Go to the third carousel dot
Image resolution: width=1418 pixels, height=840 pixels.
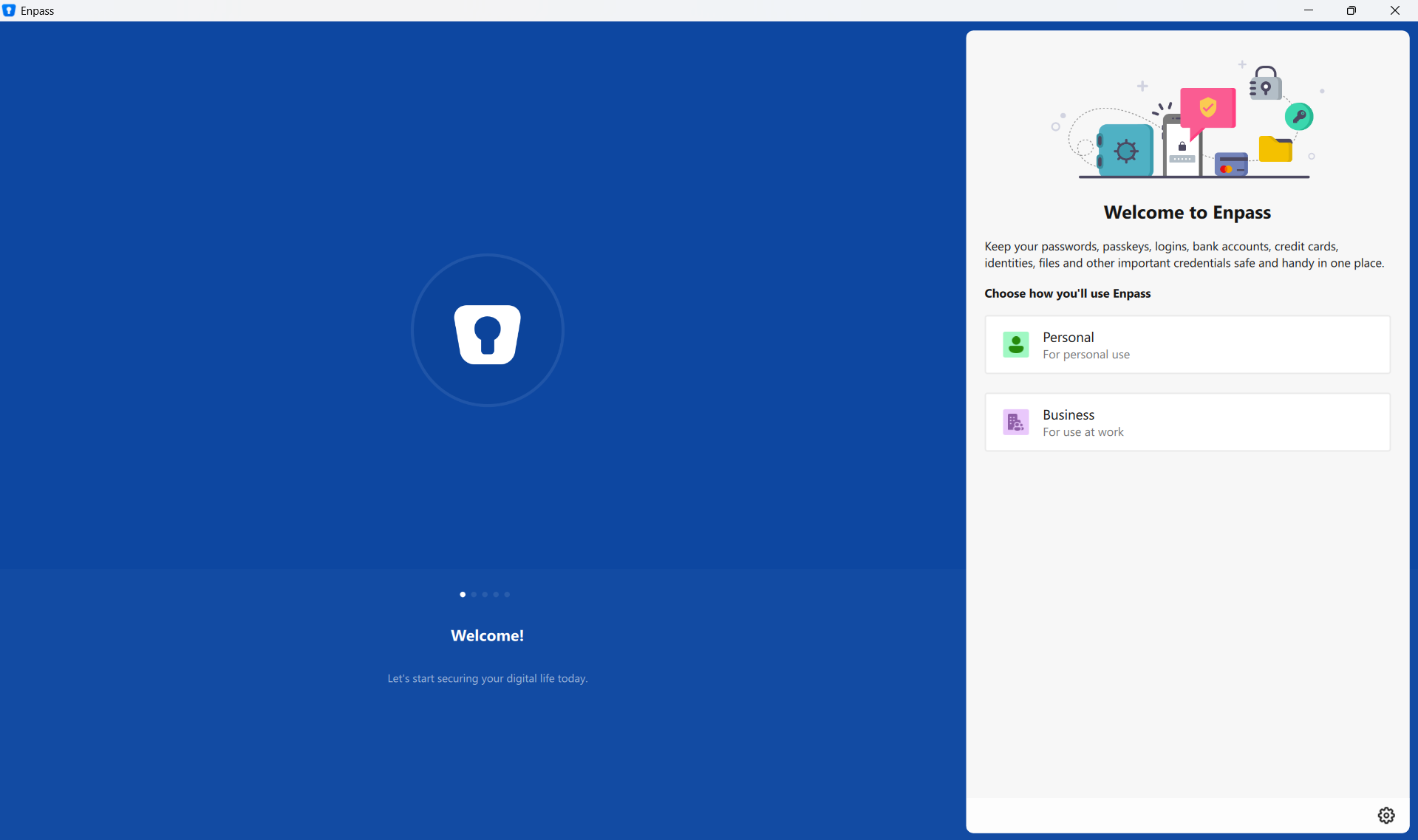[x=485, y=594]
